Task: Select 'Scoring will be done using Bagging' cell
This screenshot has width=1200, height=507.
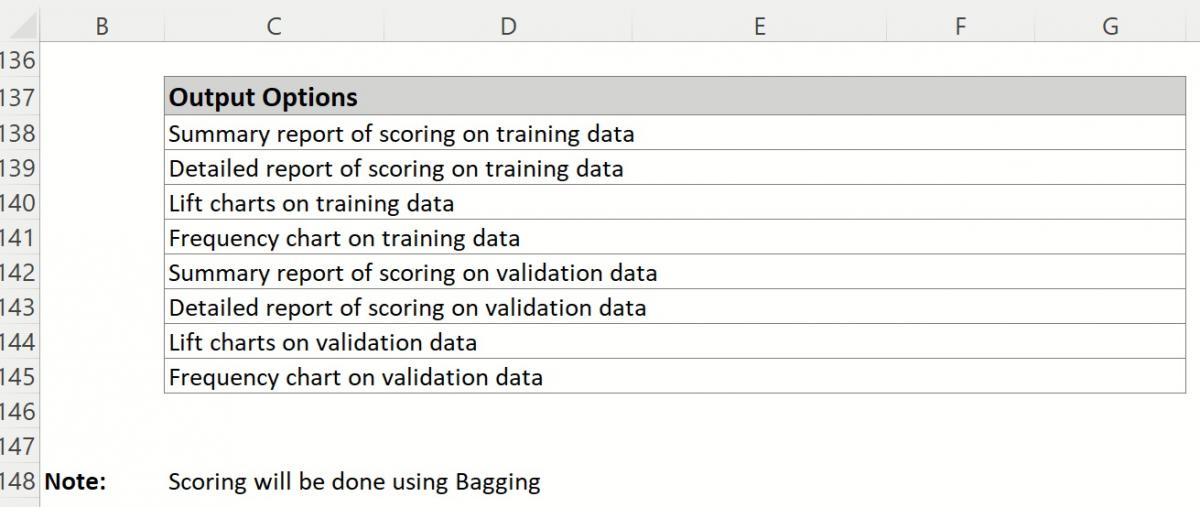Action: (x=354, y=482)
